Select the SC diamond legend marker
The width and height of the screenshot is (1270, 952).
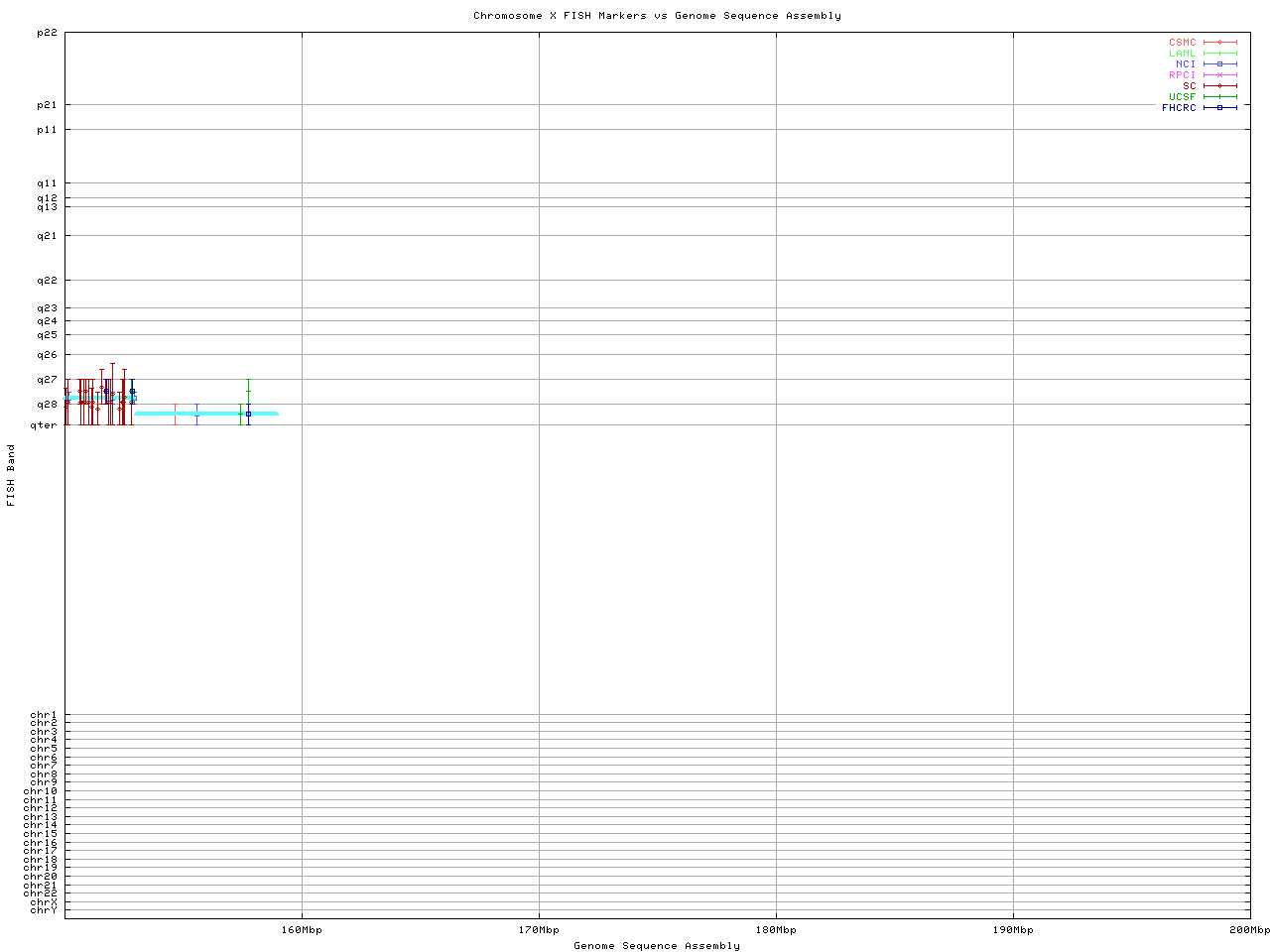click(x=1219, y=86)
